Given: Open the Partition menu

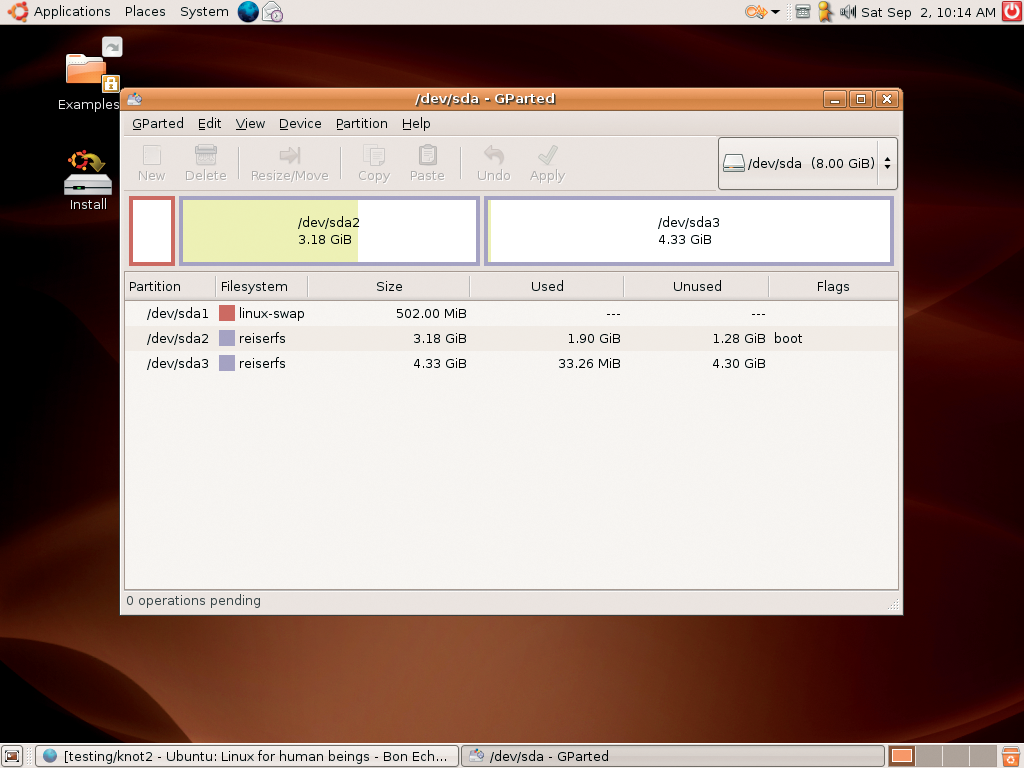Looking at the screenshot, I should click(x=362, y=123).
